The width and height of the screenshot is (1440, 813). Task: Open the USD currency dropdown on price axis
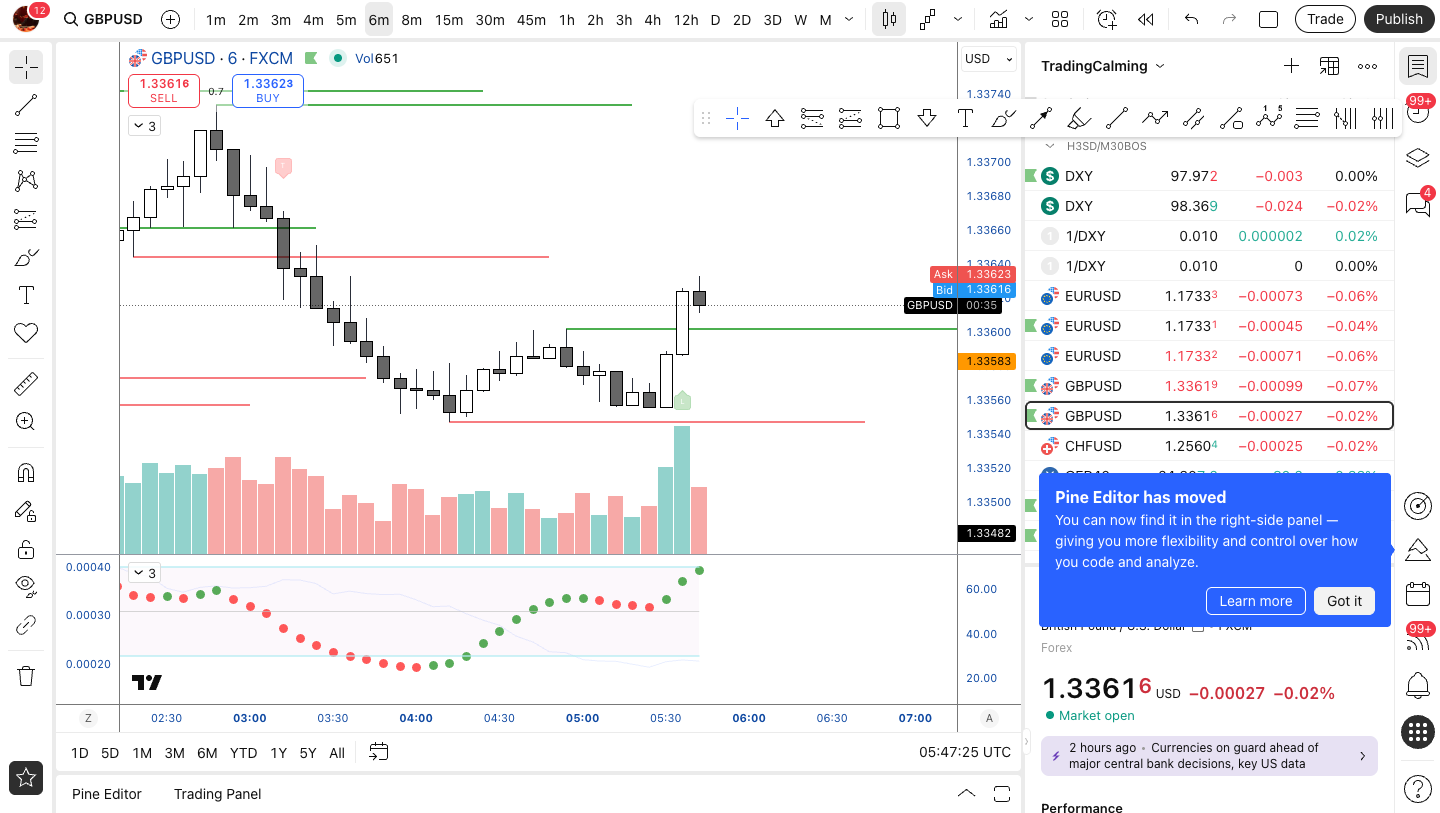click(x=987, y=59)
